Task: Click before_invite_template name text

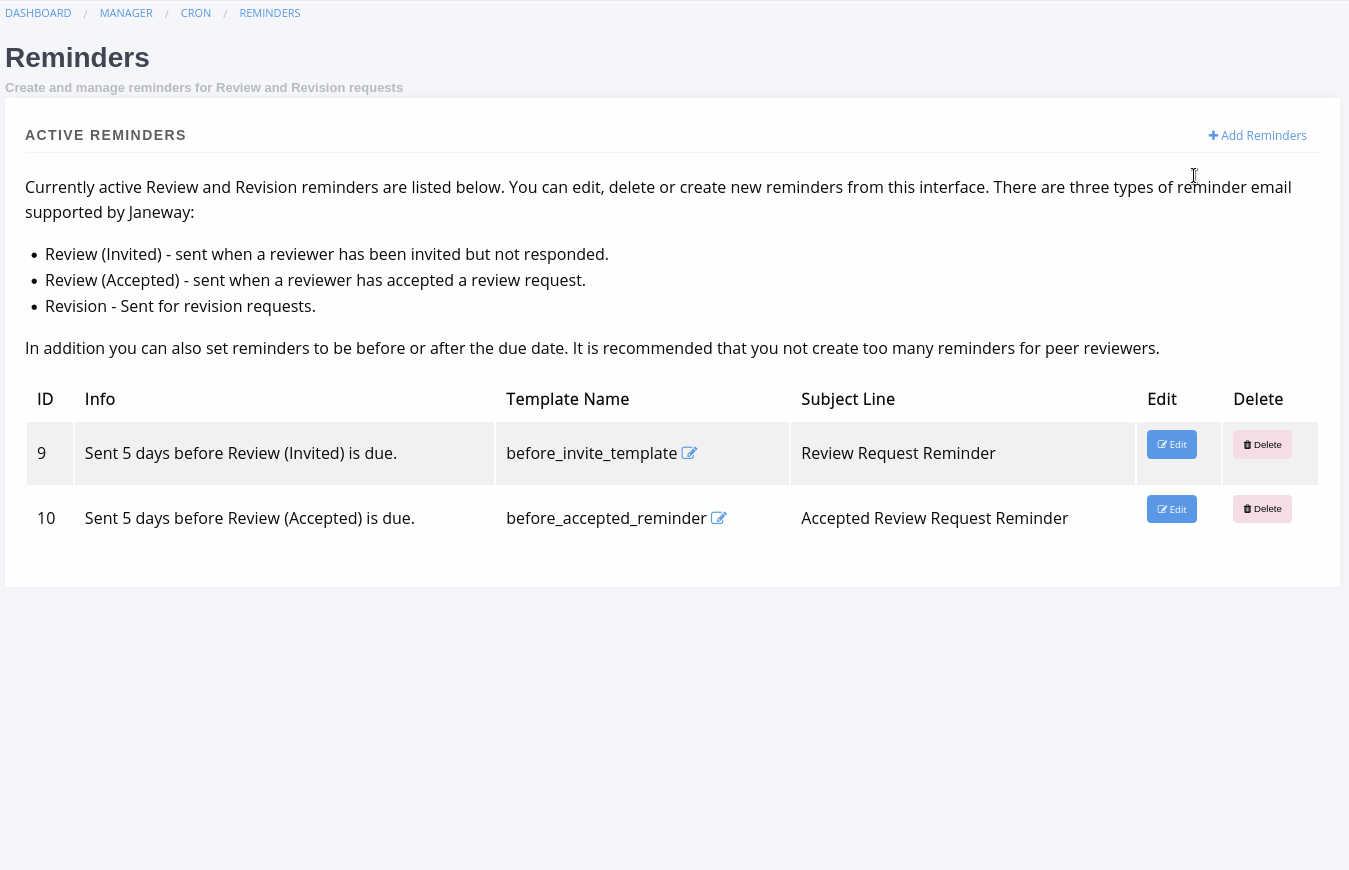Action: pos(591,453)
